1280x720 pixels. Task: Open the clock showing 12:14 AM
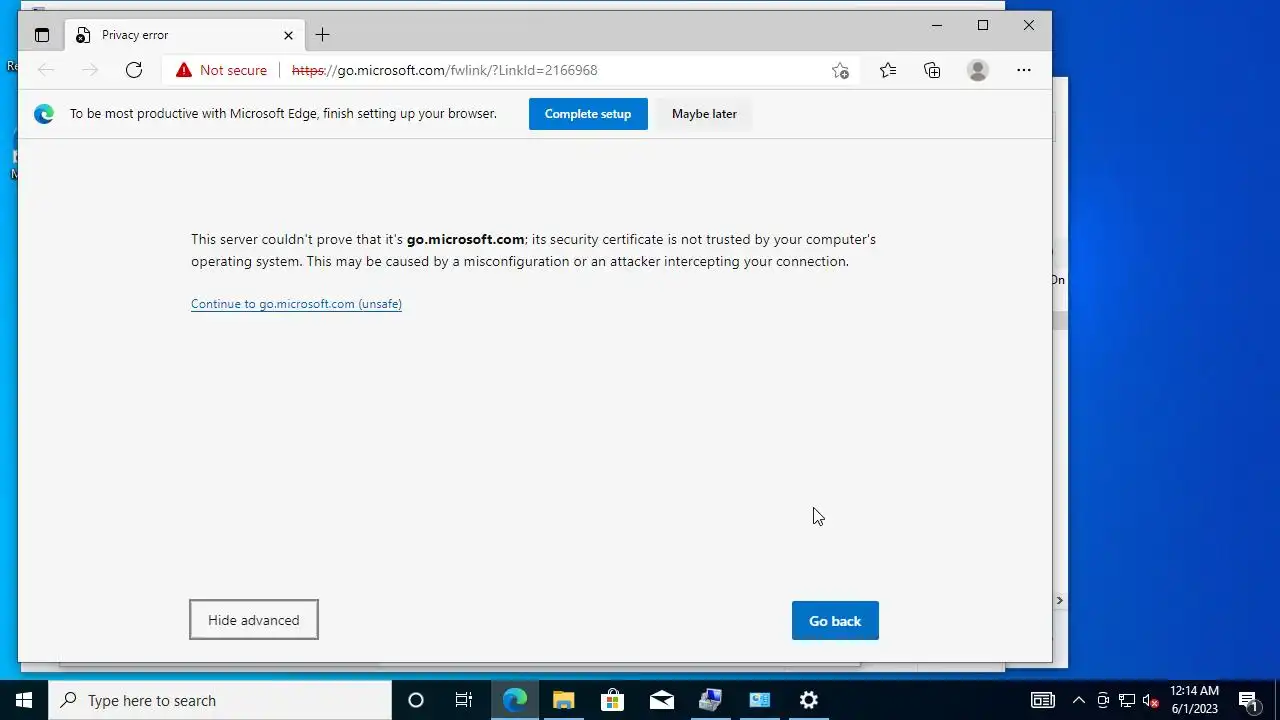point(1194,700)
